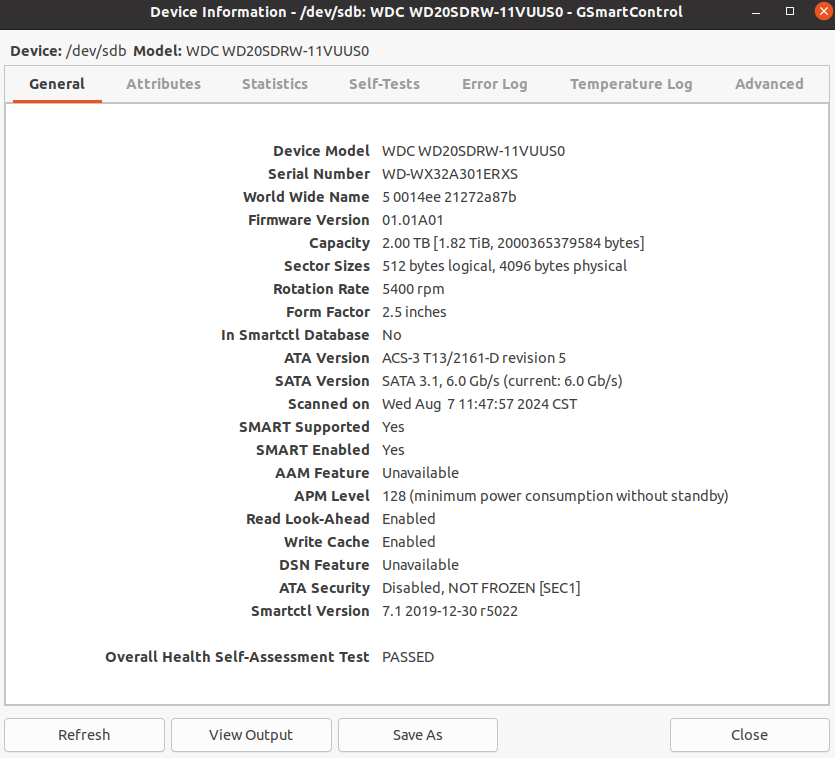Click the Serial Number label
835x758 pixels.
(318, 174)
